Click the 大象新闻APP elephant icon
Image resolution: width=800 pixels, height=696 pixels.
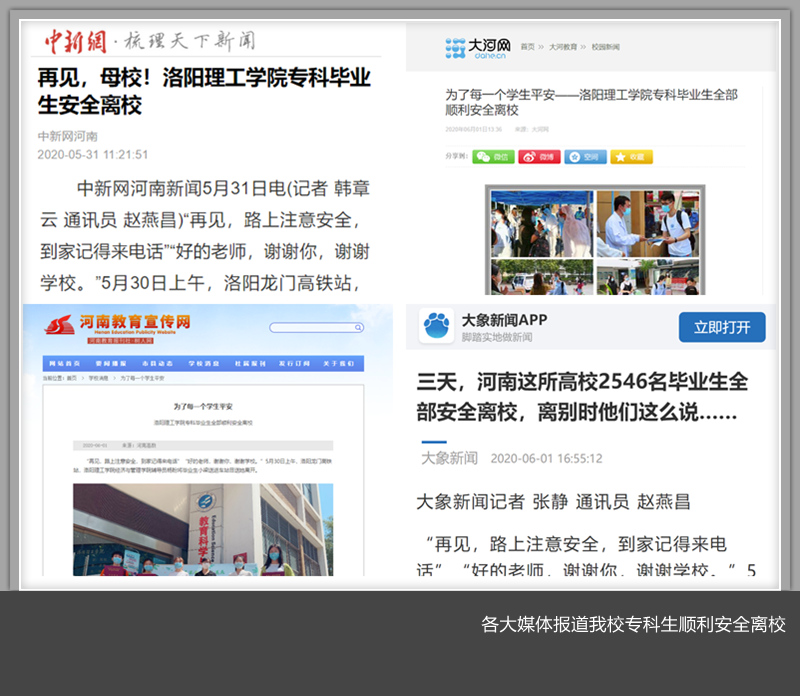tap(436, 326)
